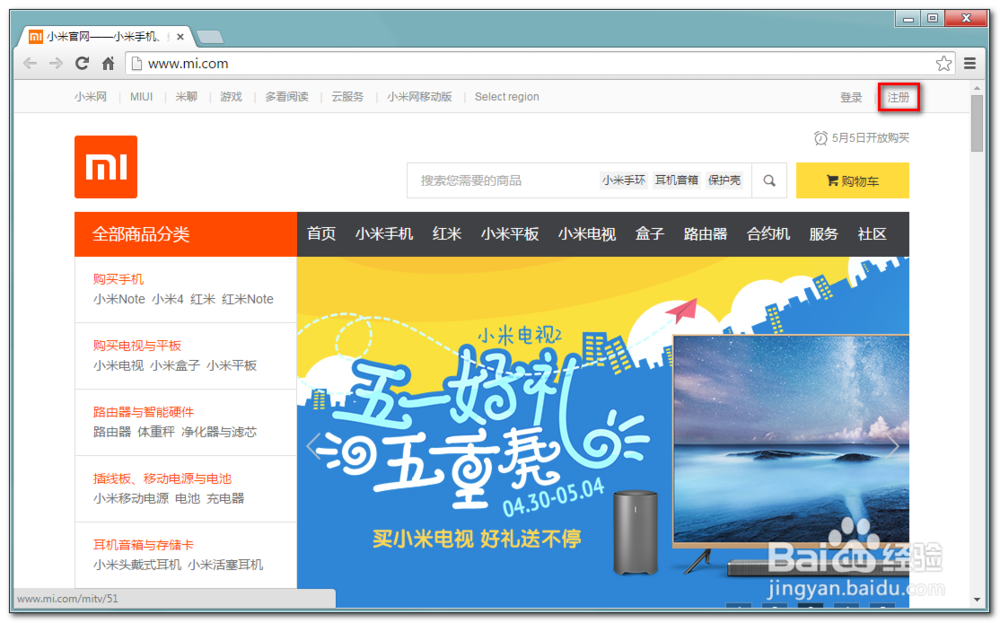Click the browser back arrow
Viewport: 1000px width, 623px height.
coord(30,63)
